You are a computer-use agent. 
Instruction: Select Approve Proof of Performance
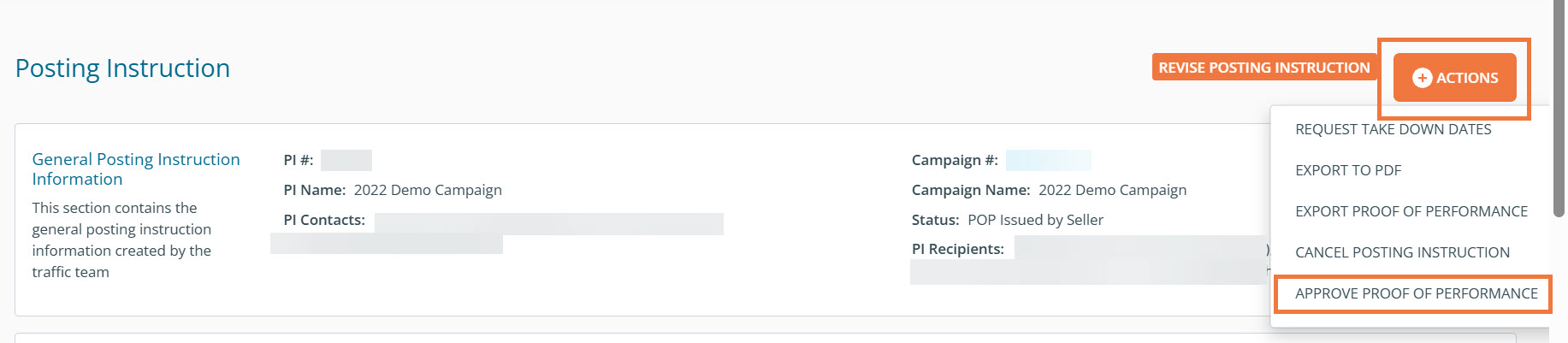pyautogui.click(x=1416, y=293)
